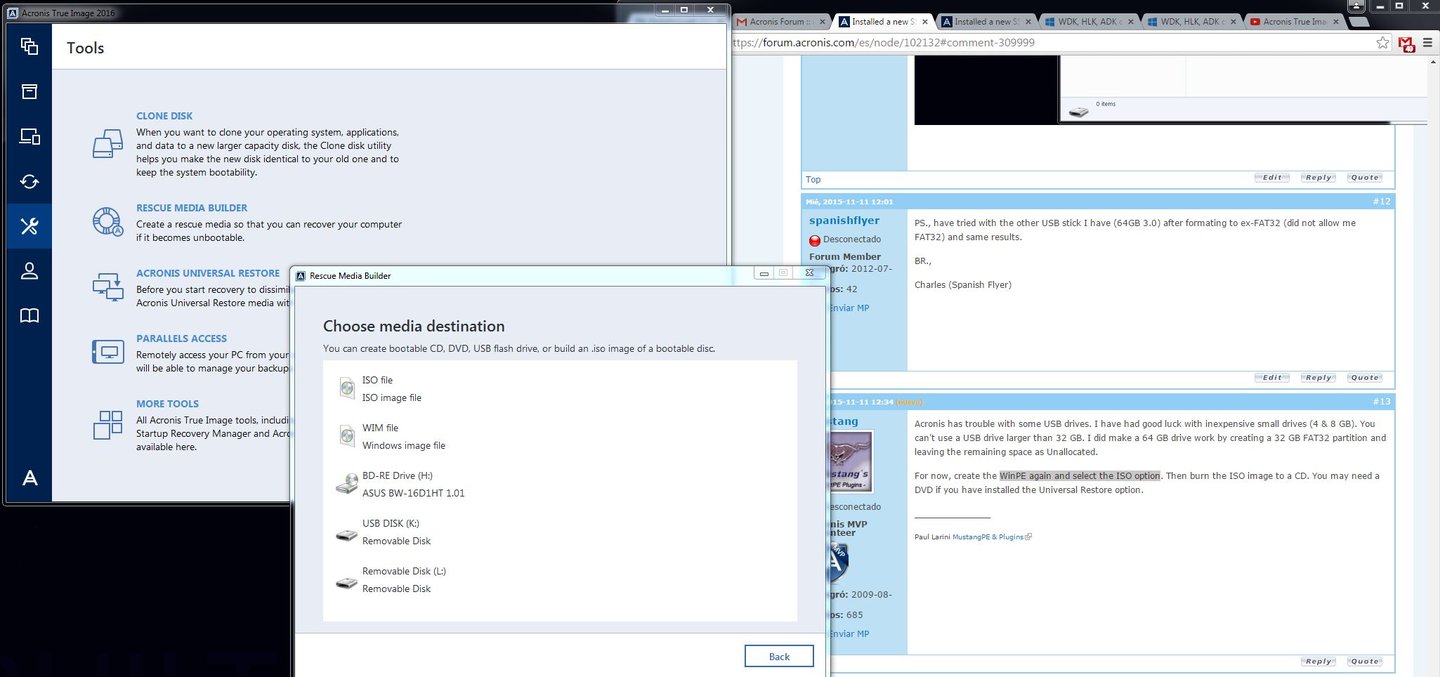Switch to the Acronis Forum browser tab
The height and width of the screenshot is (677, 1440).
pyautogui.click(x=779, y=21)
